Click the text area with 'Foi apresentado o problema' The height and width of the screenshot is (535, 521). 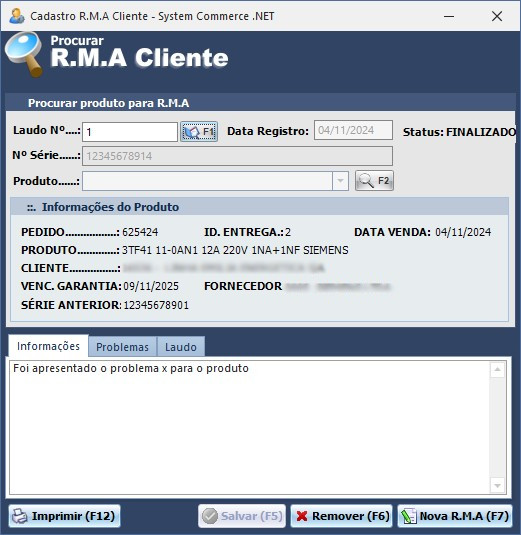pyautogui.click(x=249, y=427)
